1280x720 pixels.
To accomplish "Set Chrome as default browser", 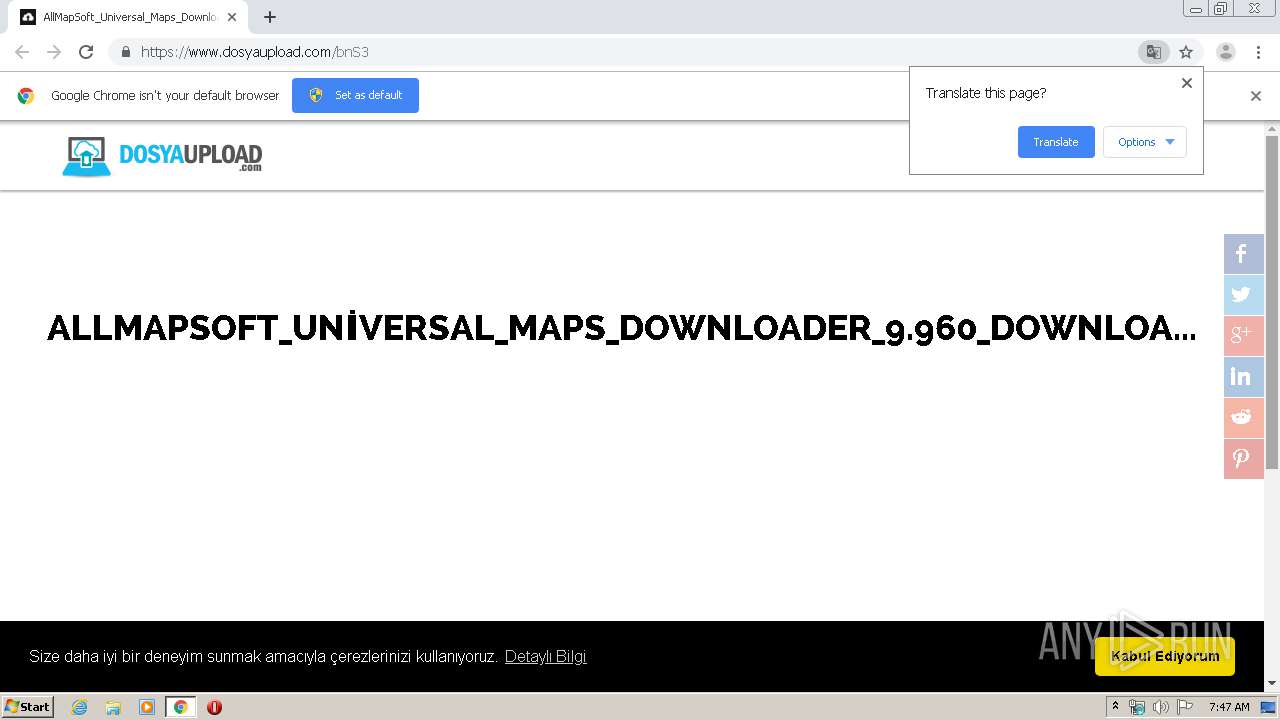I will click(x=355, y=95).
